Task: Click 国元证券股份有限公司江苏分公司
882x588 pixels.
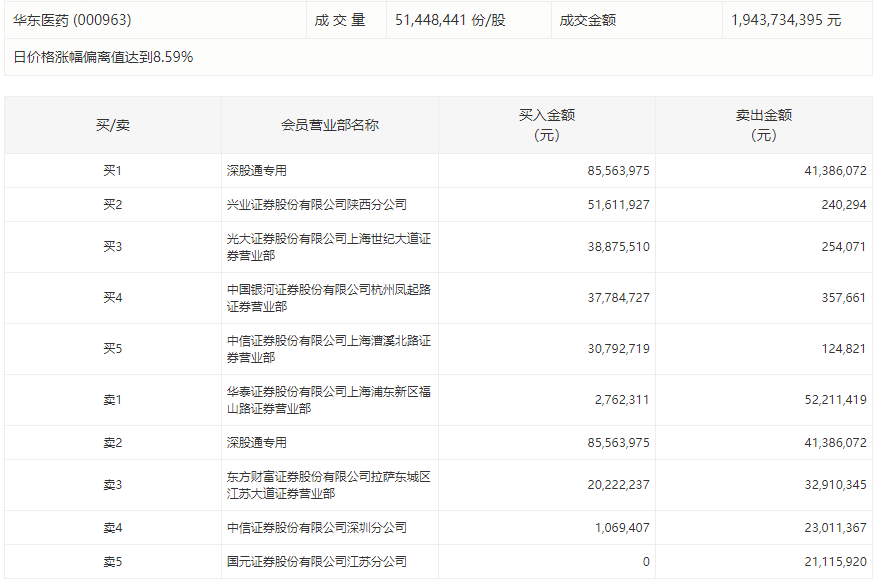Action: tap(317, 561)
